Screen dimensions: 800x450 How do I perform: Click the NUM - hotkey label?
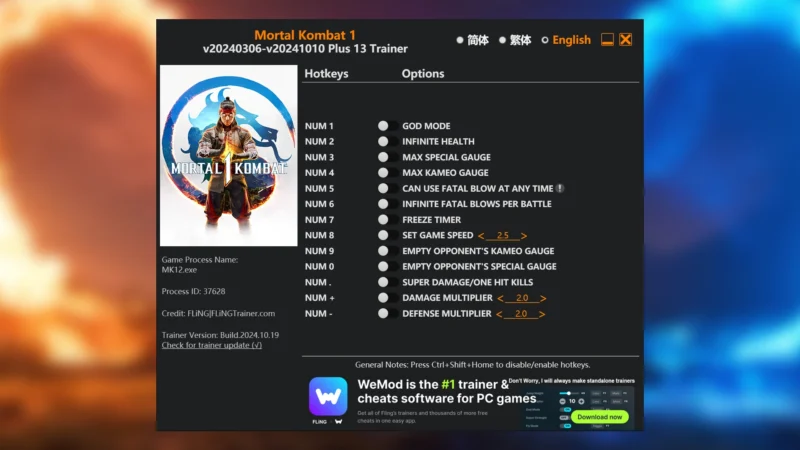(318, 313)
